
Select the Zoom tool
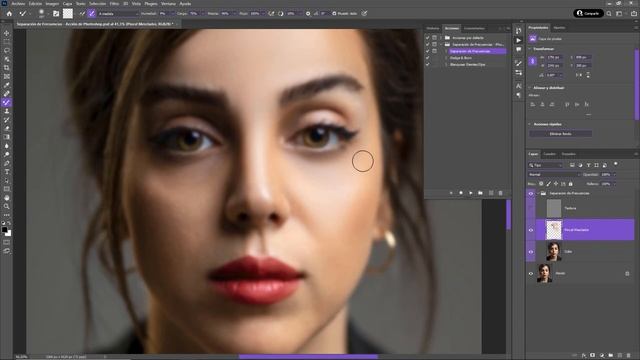click(7, 207)
